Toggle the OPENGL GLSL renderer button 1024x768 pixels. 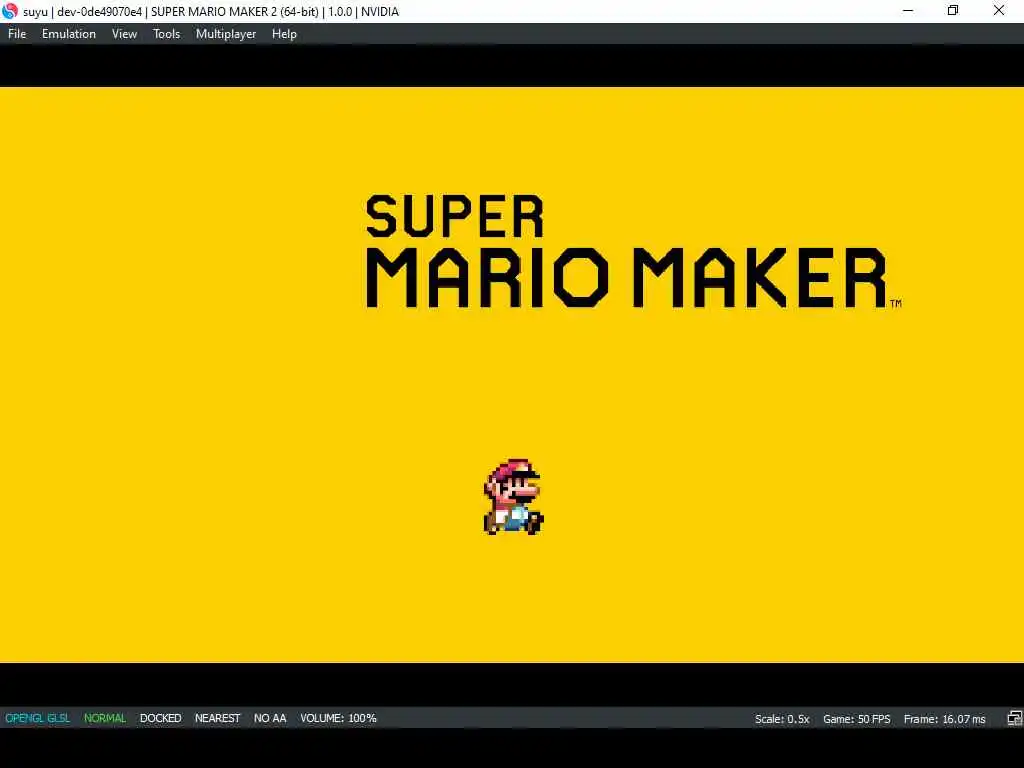point(38,718)
